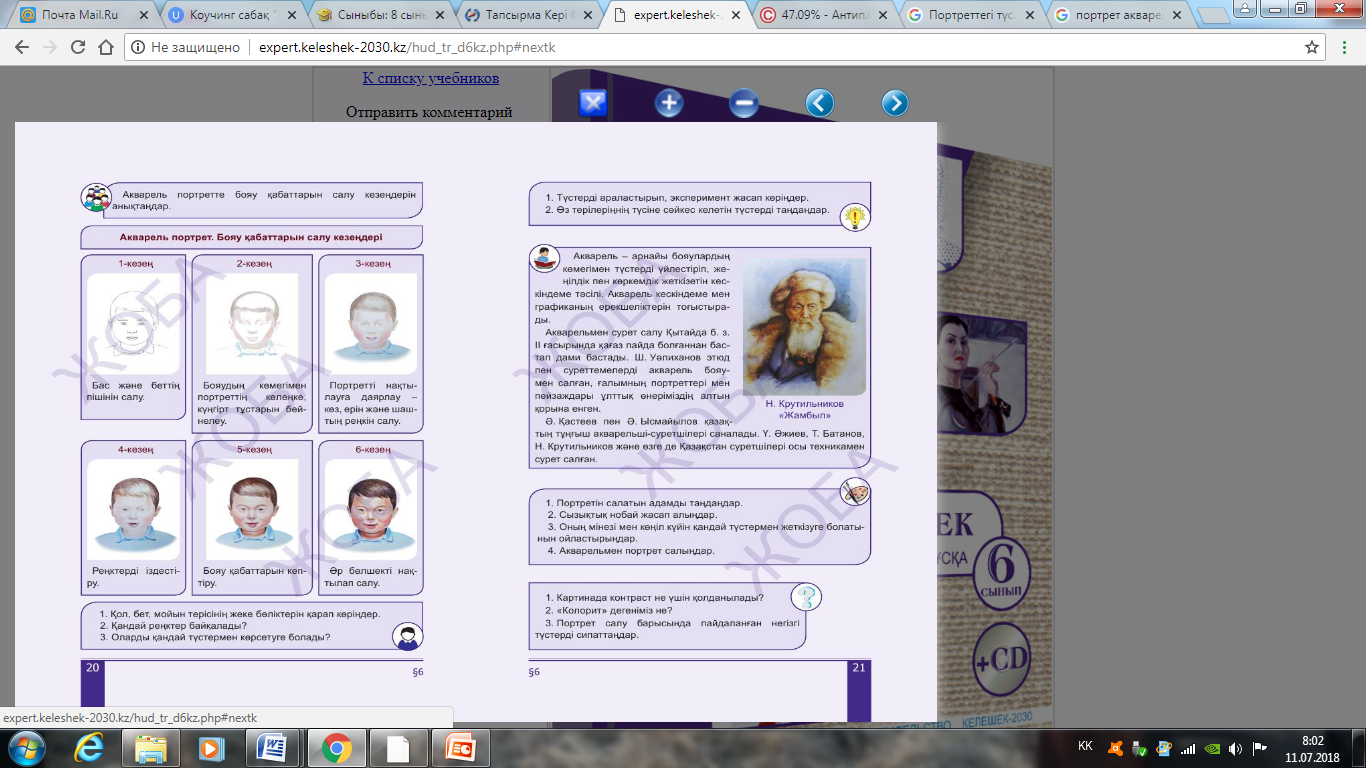
Task: Click the caption Н. Крутильников «Жамбыл»
Action: coord(804,409)
